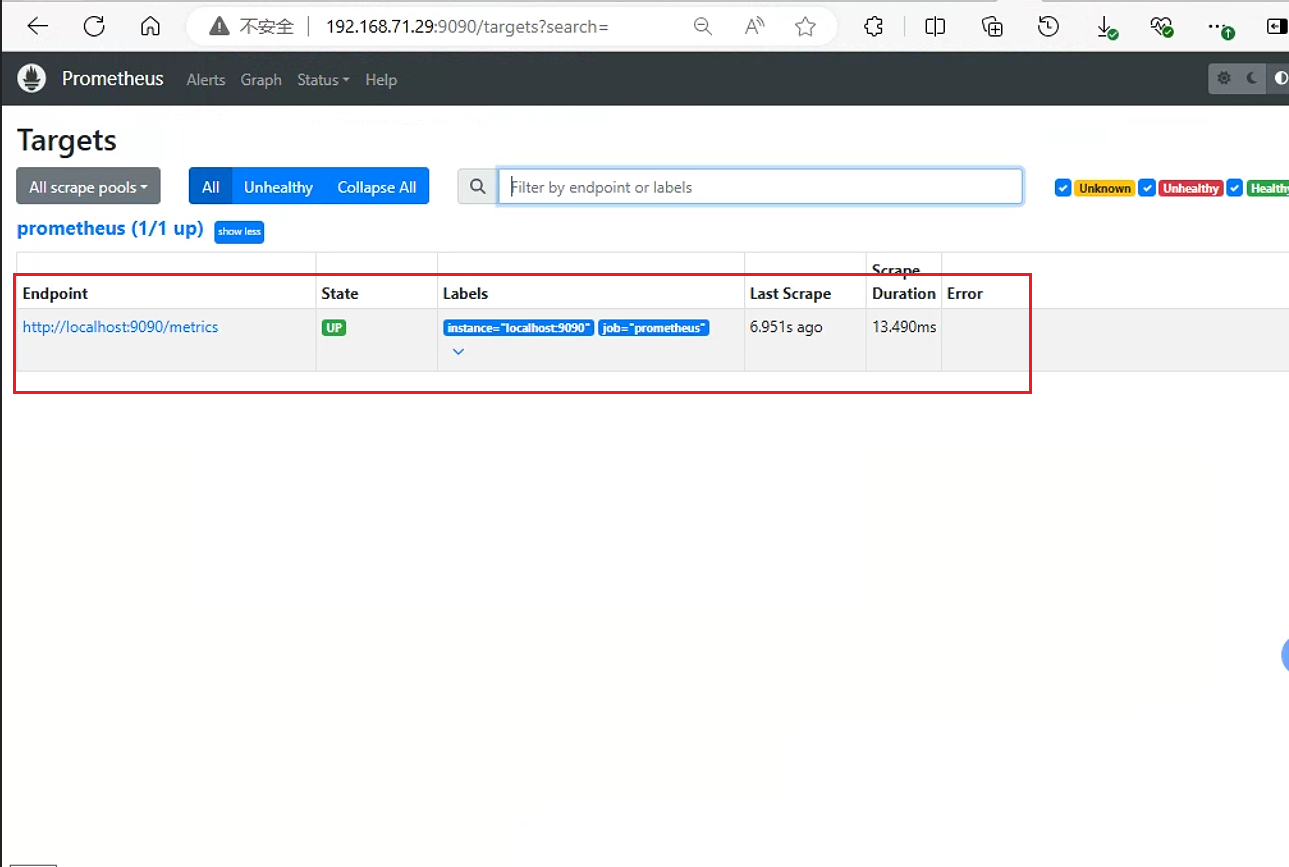The width and height of the screenshot is (1289, 867).
Task: Open the Collections icon in browser toolbar
Action: click(992, 27)
